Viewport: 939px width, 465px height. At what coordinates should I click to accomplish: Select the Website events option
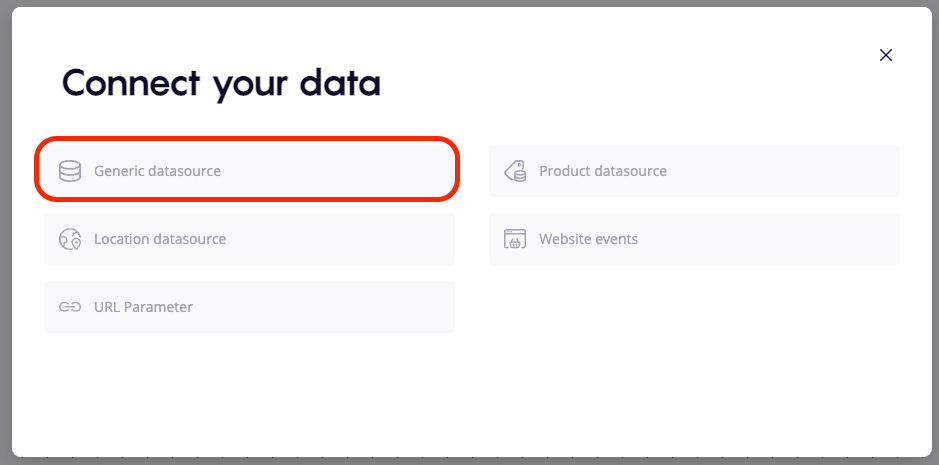(694, 239)
